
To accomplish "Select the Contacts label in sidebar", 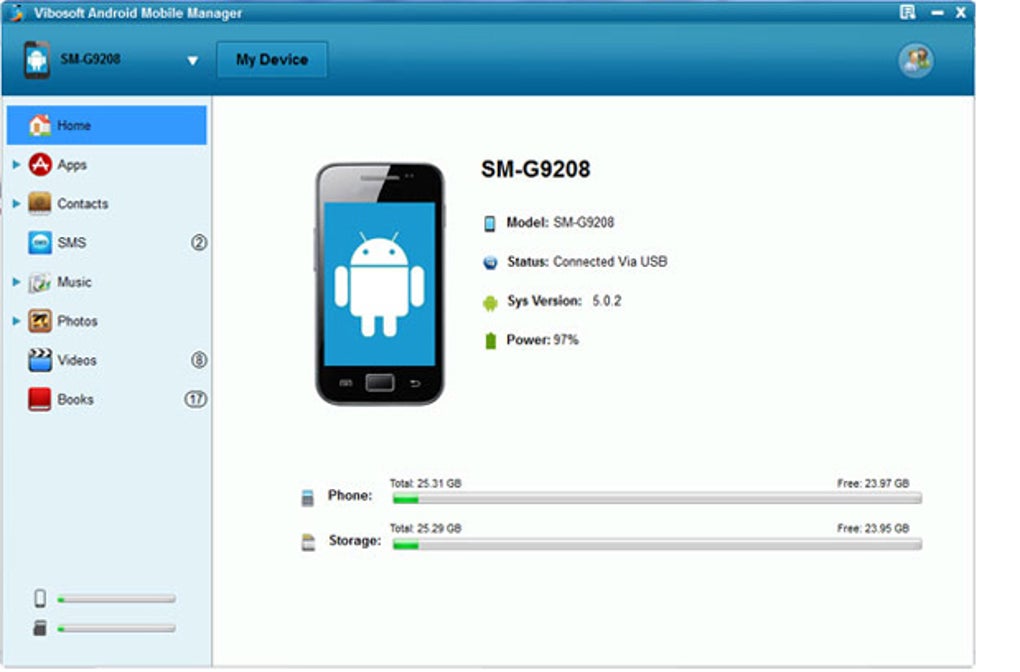I will [x=83, y=204].
